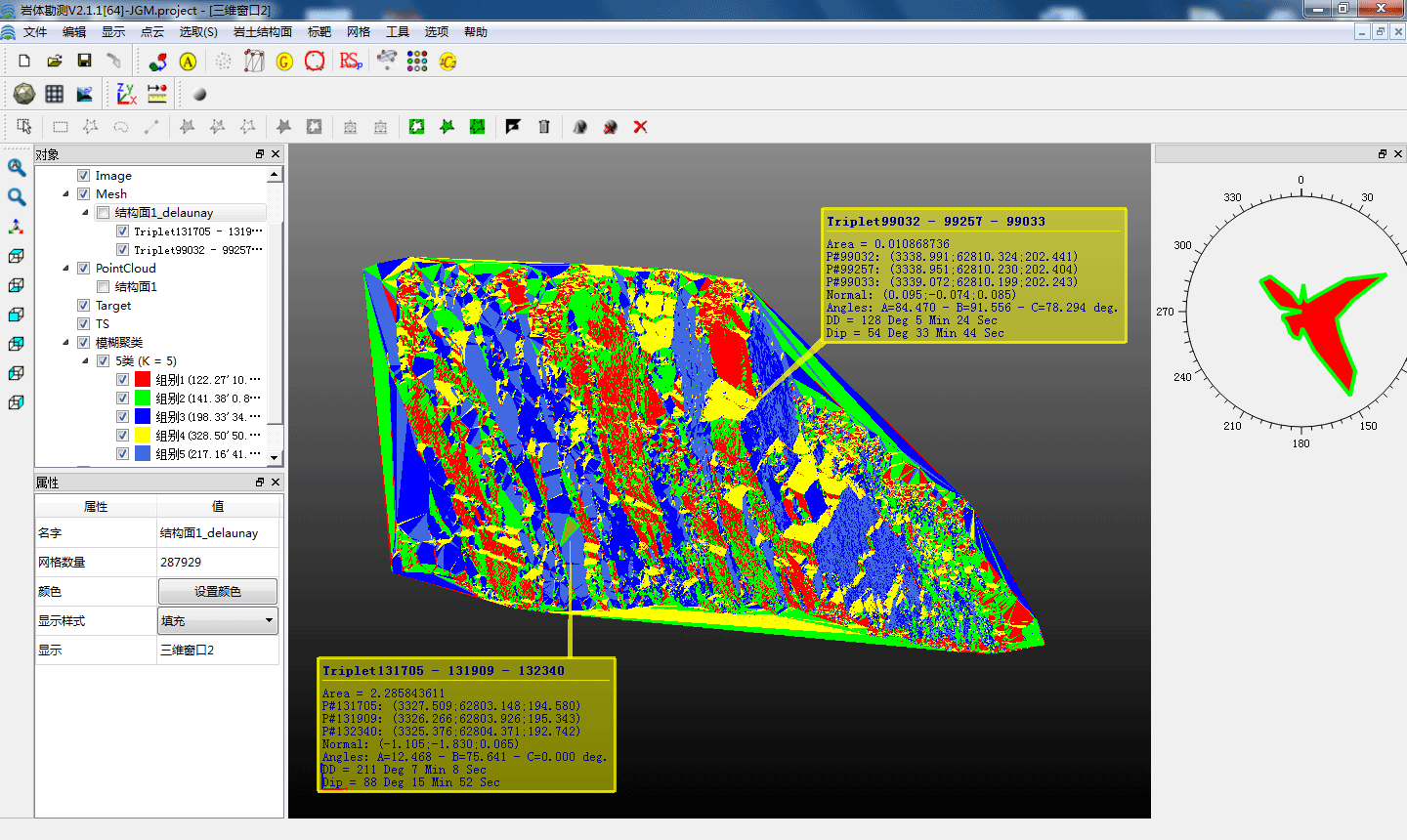Click the polyhedron mesh icon
Viewport: 1407px width, 840px height.
[x=24, y=94]
